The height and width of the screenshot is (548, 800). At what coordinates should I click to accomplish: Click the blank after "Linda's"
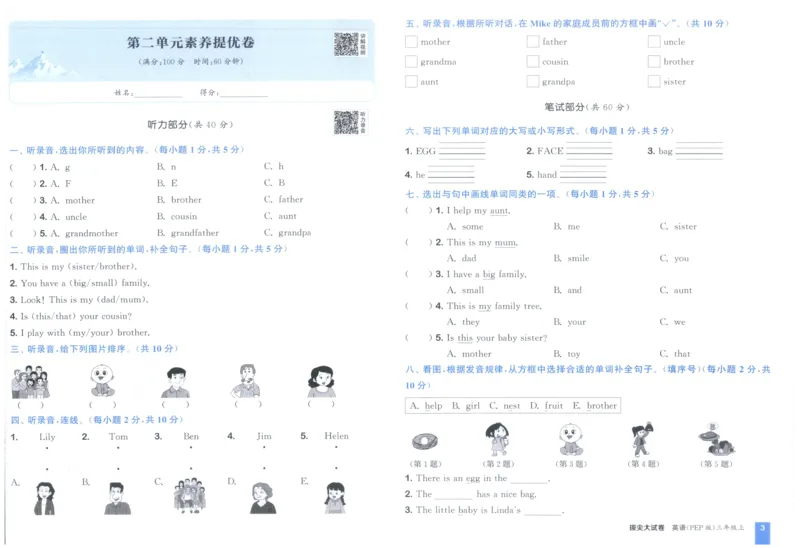tap(543, 511)
